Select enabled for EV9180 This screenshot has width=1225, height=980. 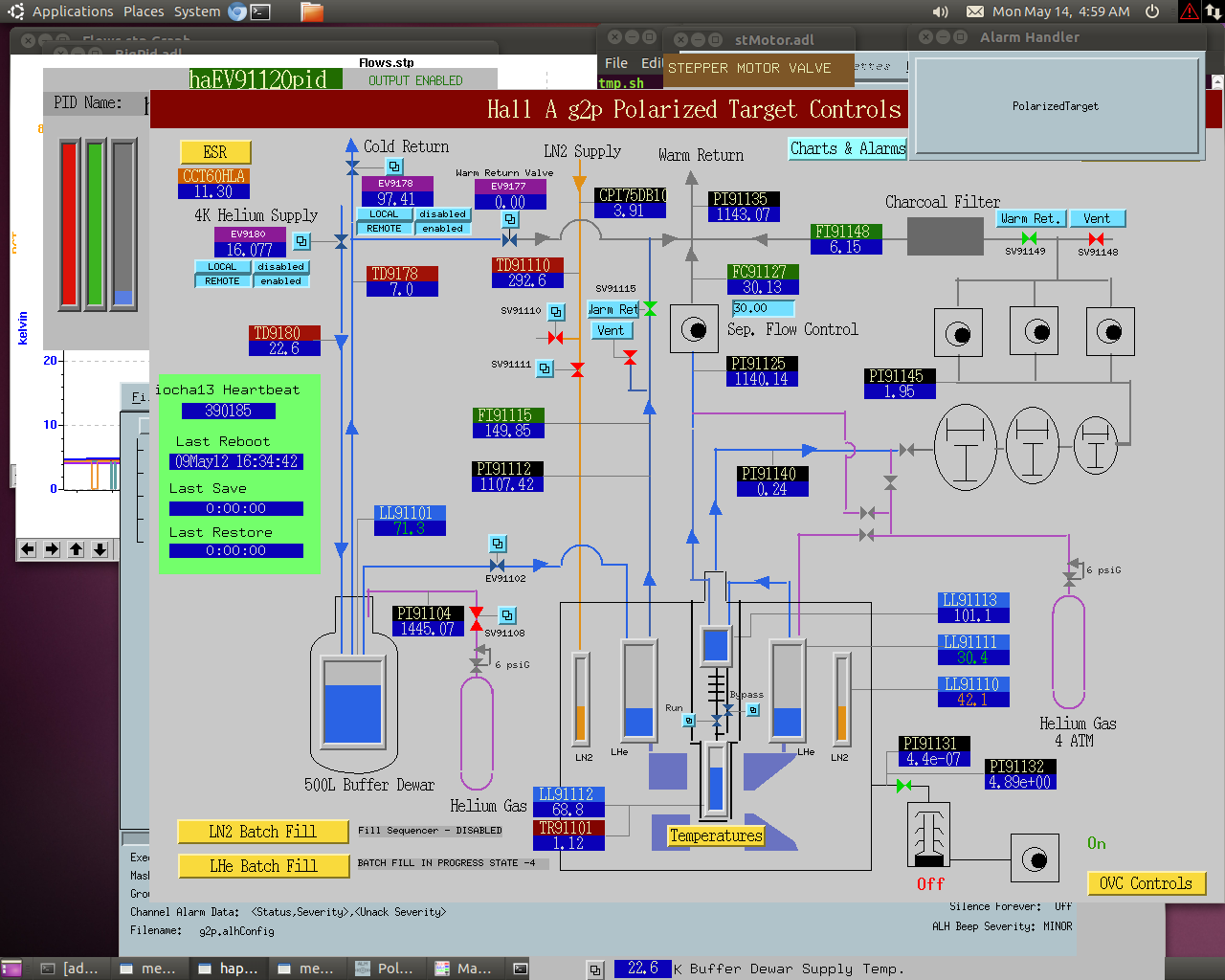coord(280,281)
